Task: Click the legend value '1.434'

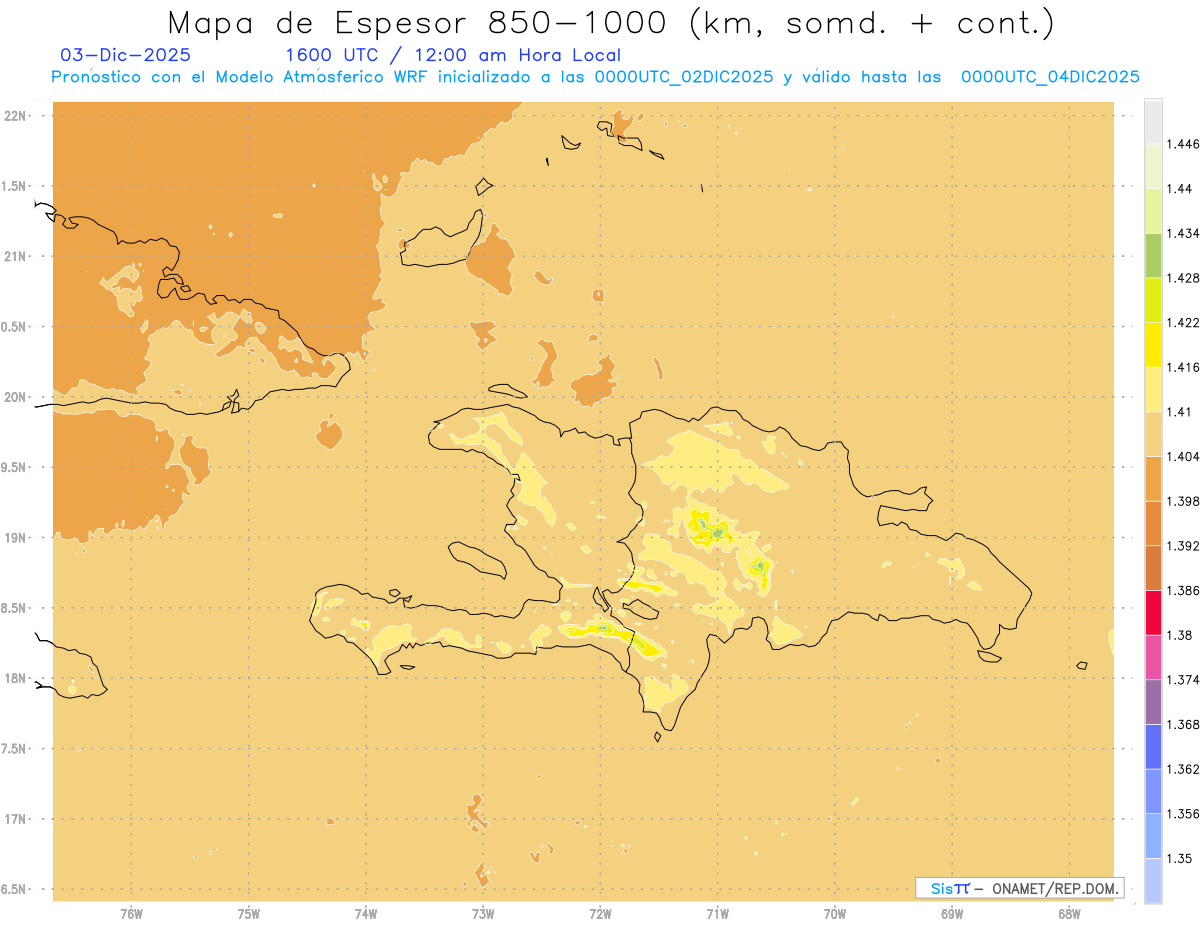Action: coord(1184,233)
